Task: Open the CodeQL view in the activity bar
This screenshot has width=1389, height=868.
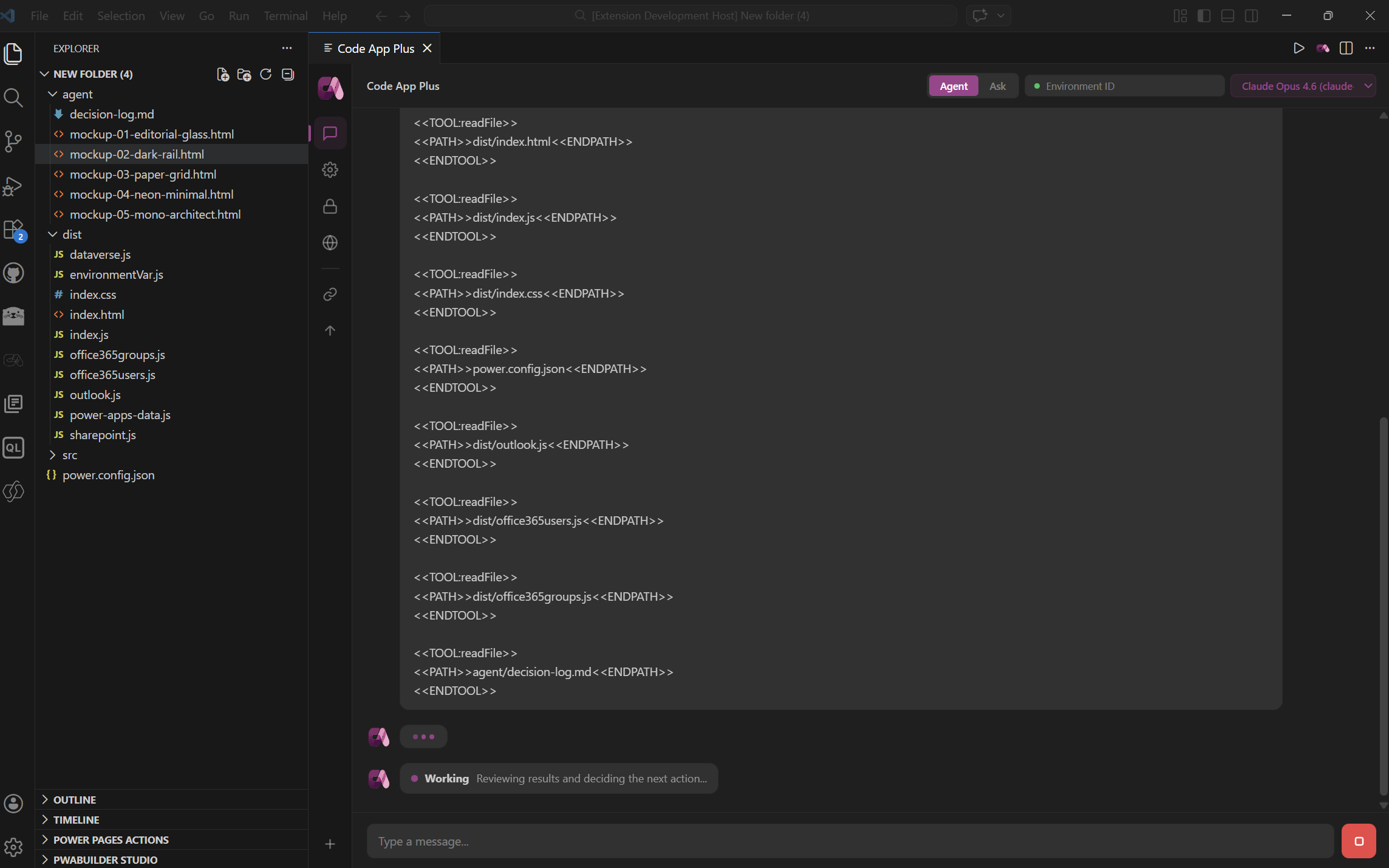Action: 13,448
